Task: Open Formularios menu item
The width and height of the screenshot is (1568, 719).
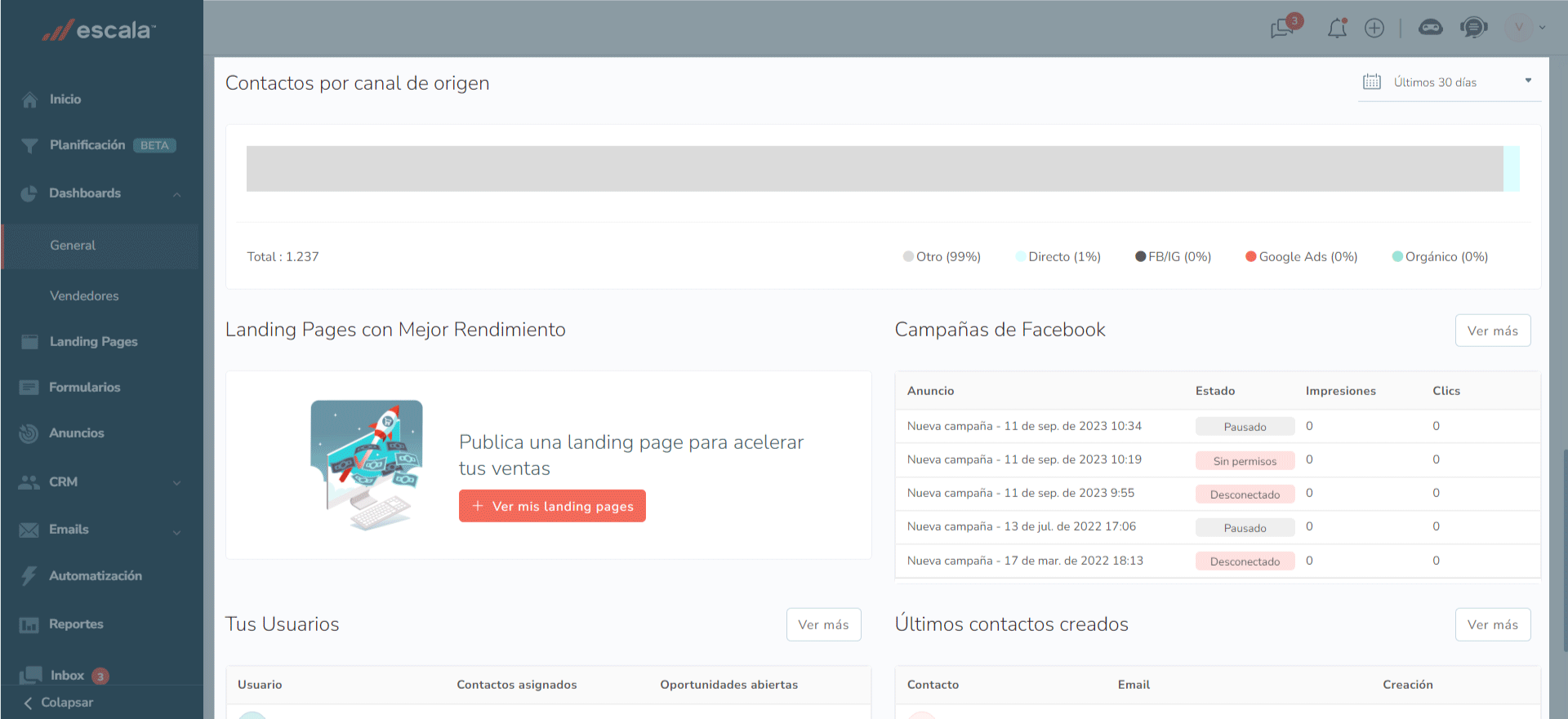Action: coord(84,388)
